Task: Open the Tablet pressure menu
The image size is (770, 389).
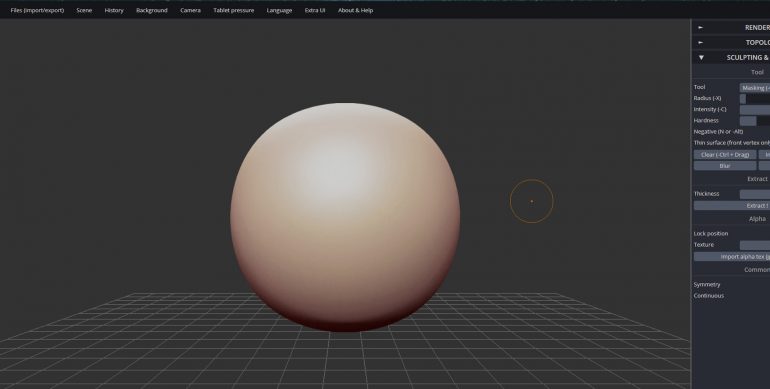Action: point(234,10)
